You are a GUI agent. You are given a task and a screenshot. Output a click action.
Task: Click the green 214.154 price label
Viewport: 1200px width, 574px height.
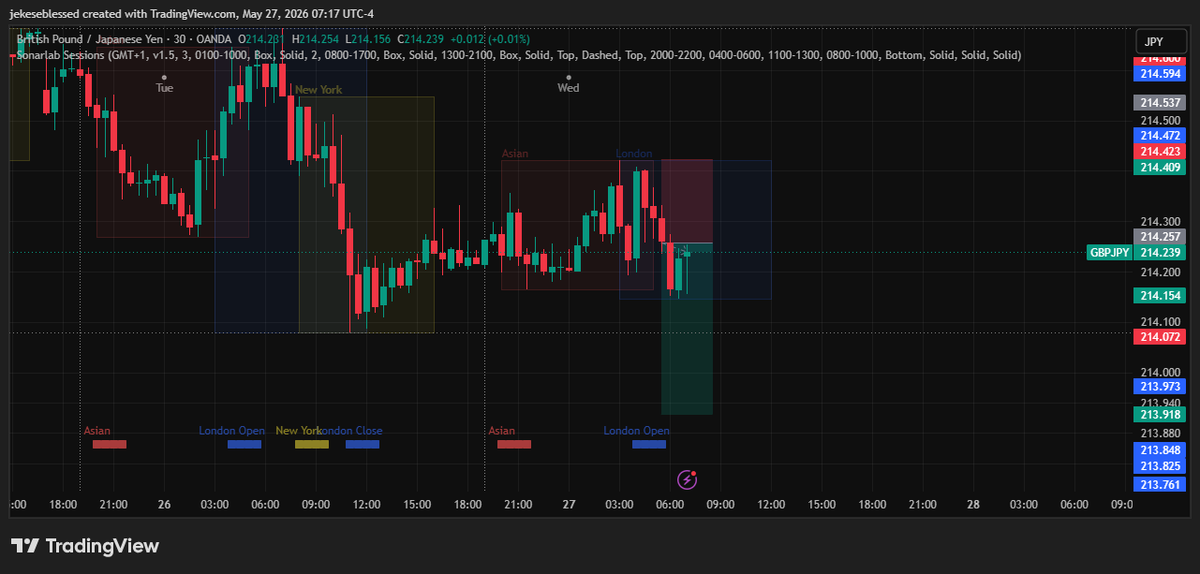click(x=1160, y=295)
